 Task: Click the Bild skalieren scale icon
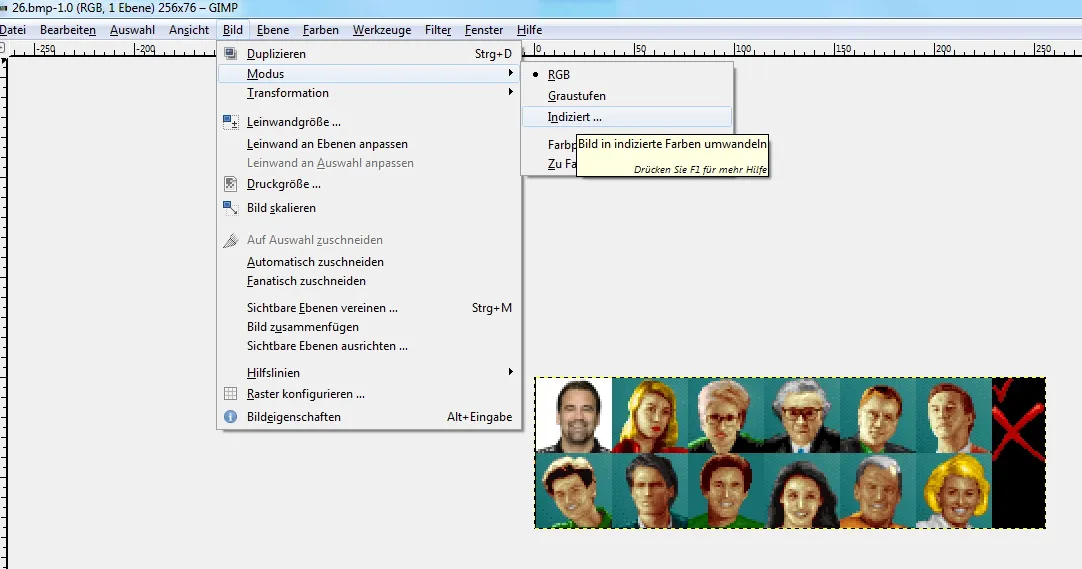pos(230,208)
